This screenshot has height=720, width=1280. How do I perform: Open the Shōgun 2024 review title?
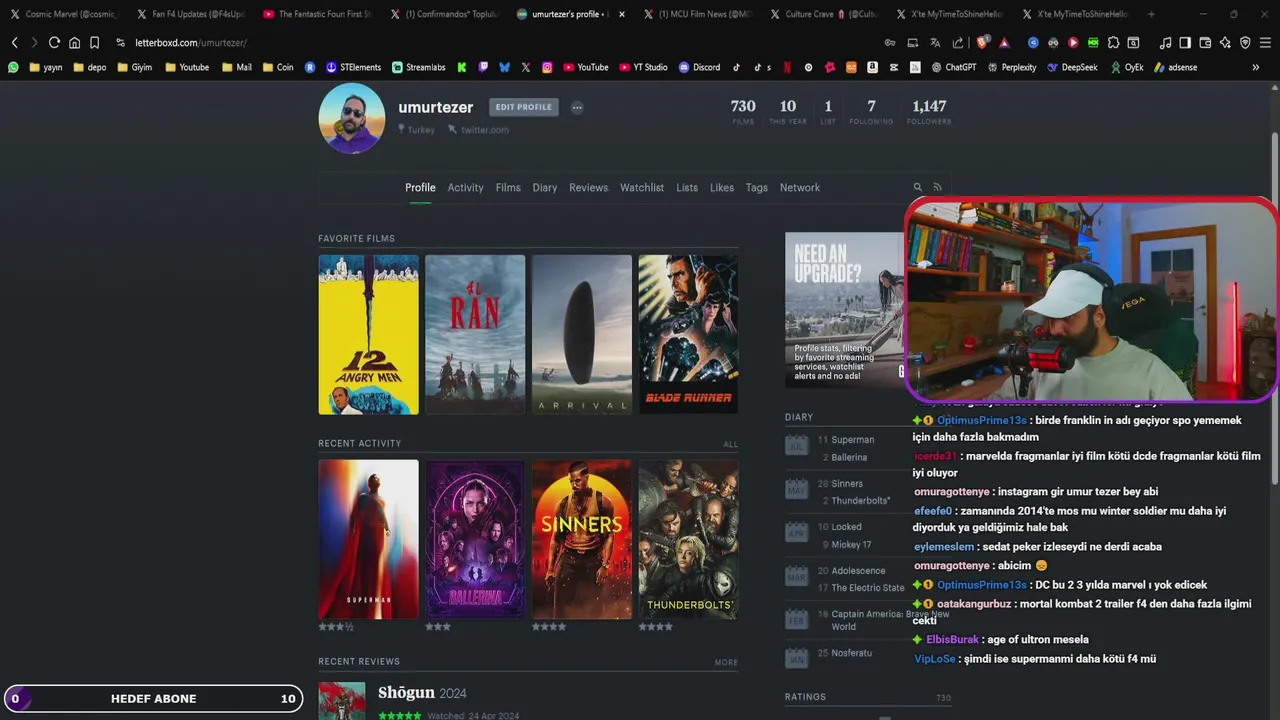[406, 692]
